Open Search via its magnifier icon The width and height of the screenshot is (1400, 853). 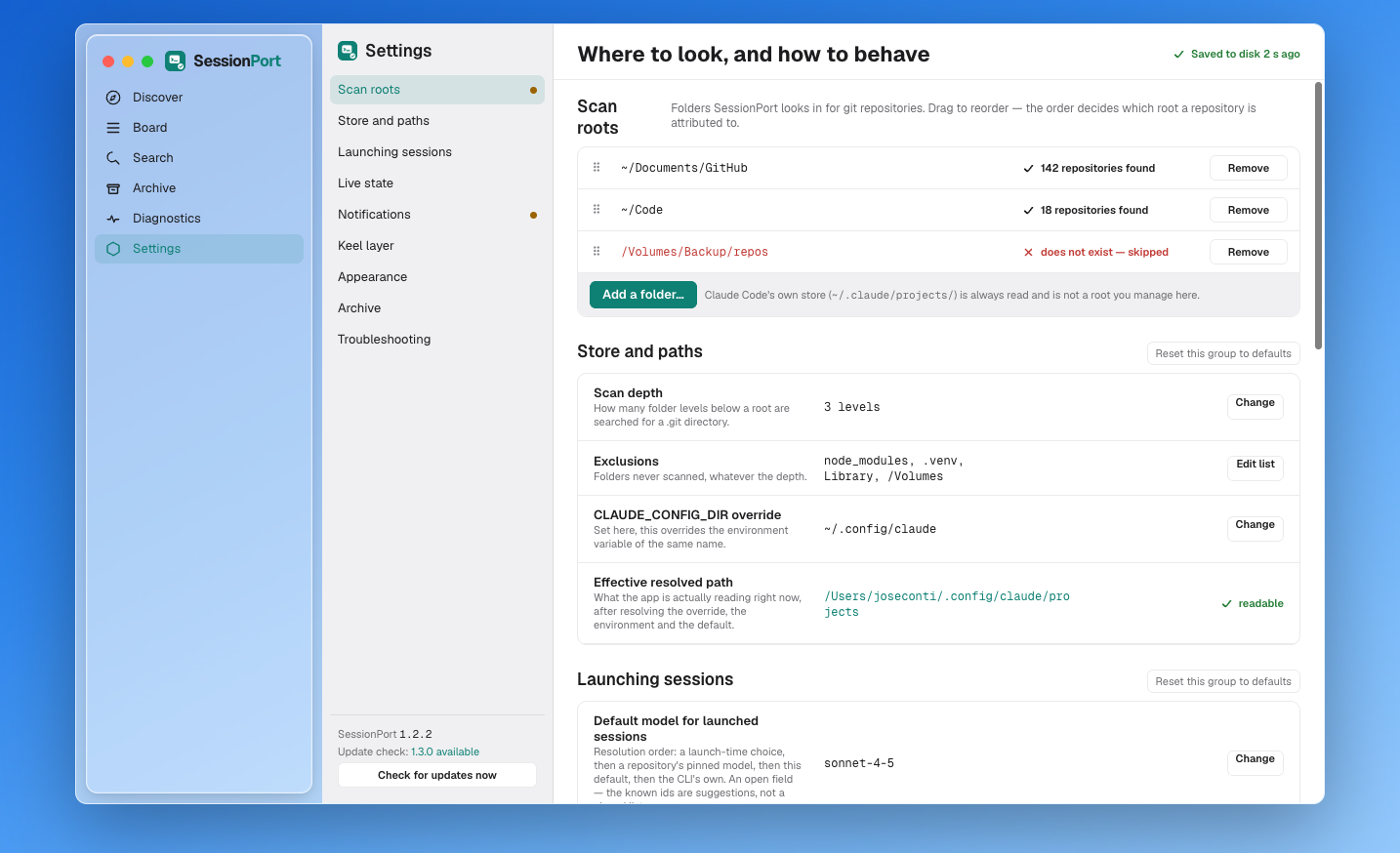113,158
